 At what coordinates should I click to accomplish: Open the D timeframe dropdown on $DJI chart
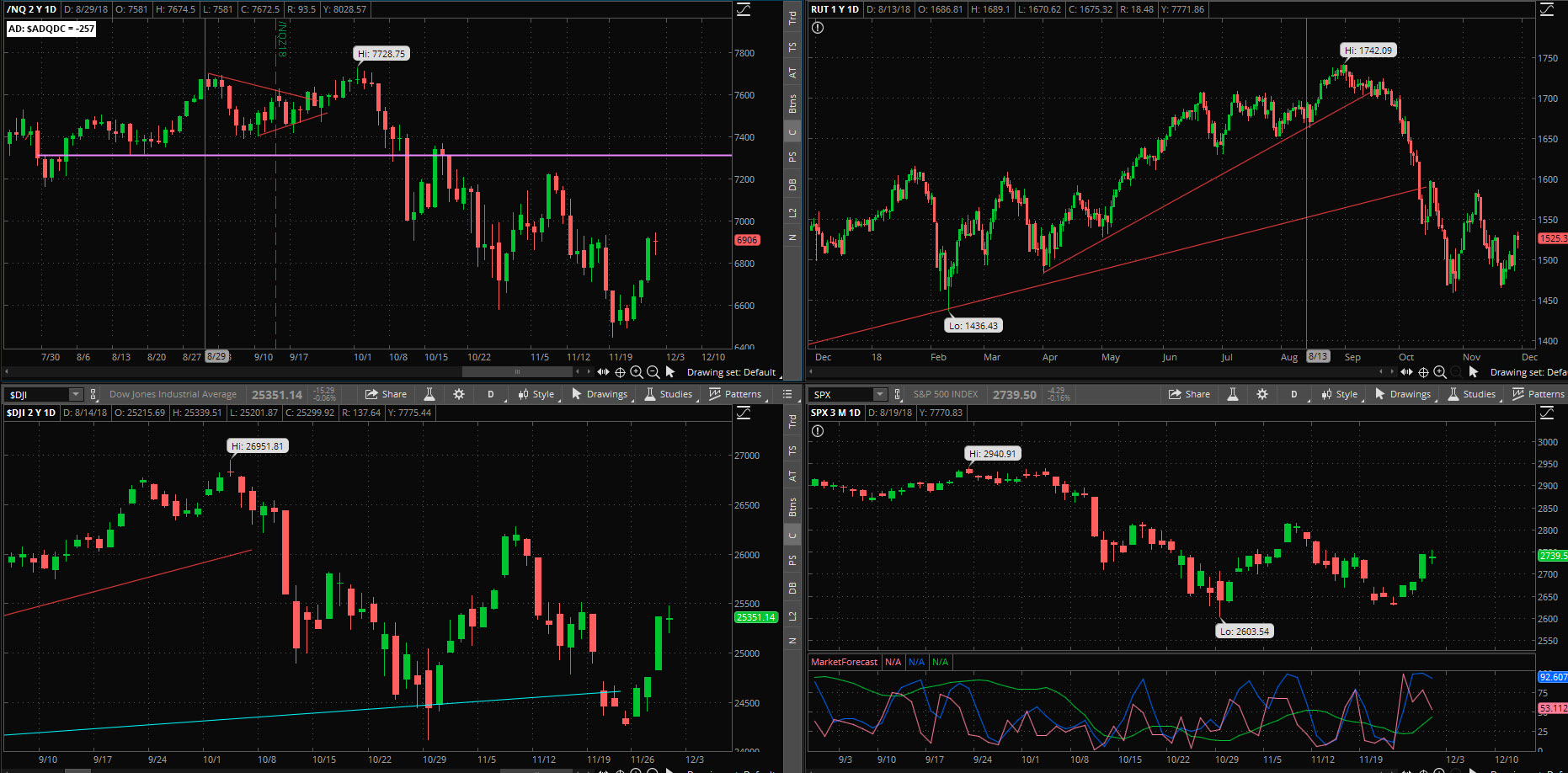tap(491, 394)
